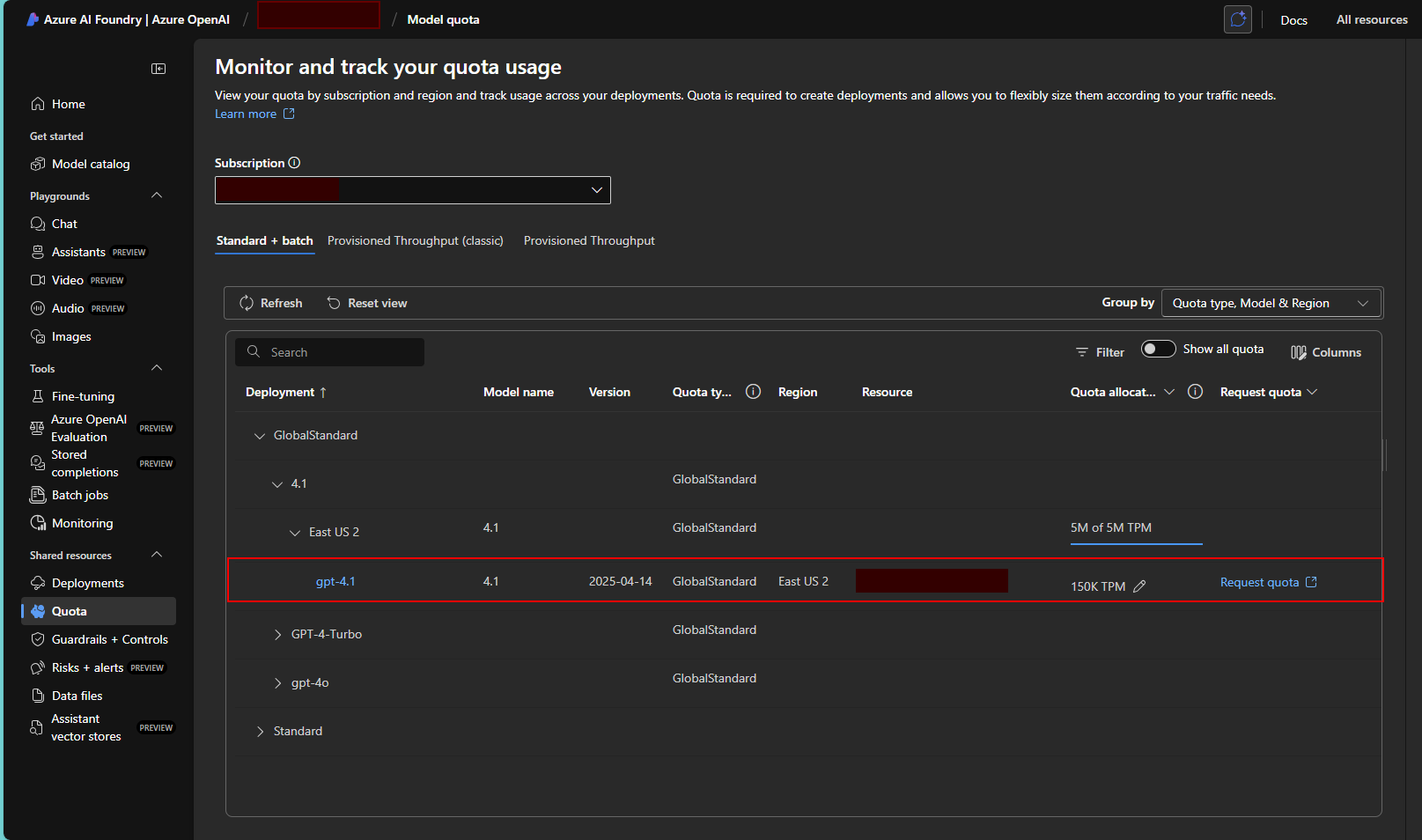Click the Resource column header
1422x840 pixels.
pyautogui.click(x=887, y=392)
